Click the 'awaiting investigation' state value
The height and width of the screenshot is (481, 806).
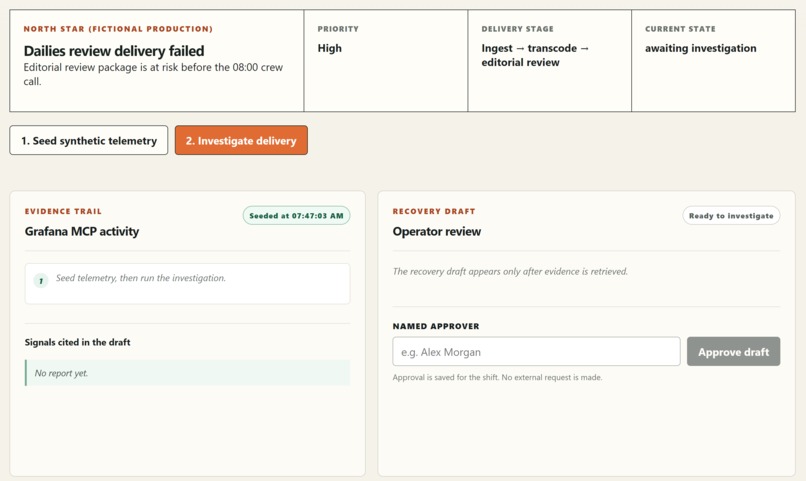[701, 48]
